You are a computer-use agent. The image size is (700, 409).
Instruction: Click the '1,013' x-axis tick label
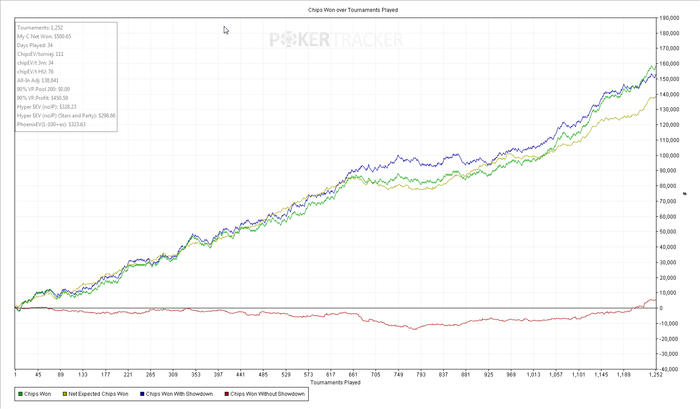coord(533,375)
